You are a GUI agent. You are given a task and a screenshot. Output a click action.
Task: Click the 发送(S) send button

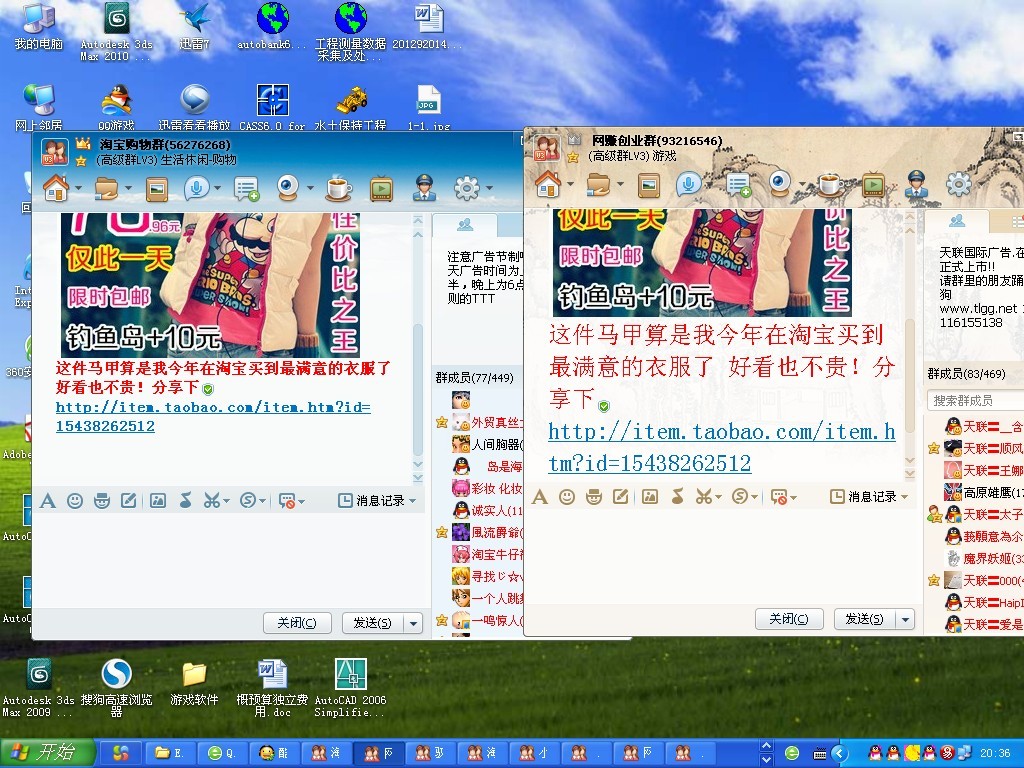point(866,618)
